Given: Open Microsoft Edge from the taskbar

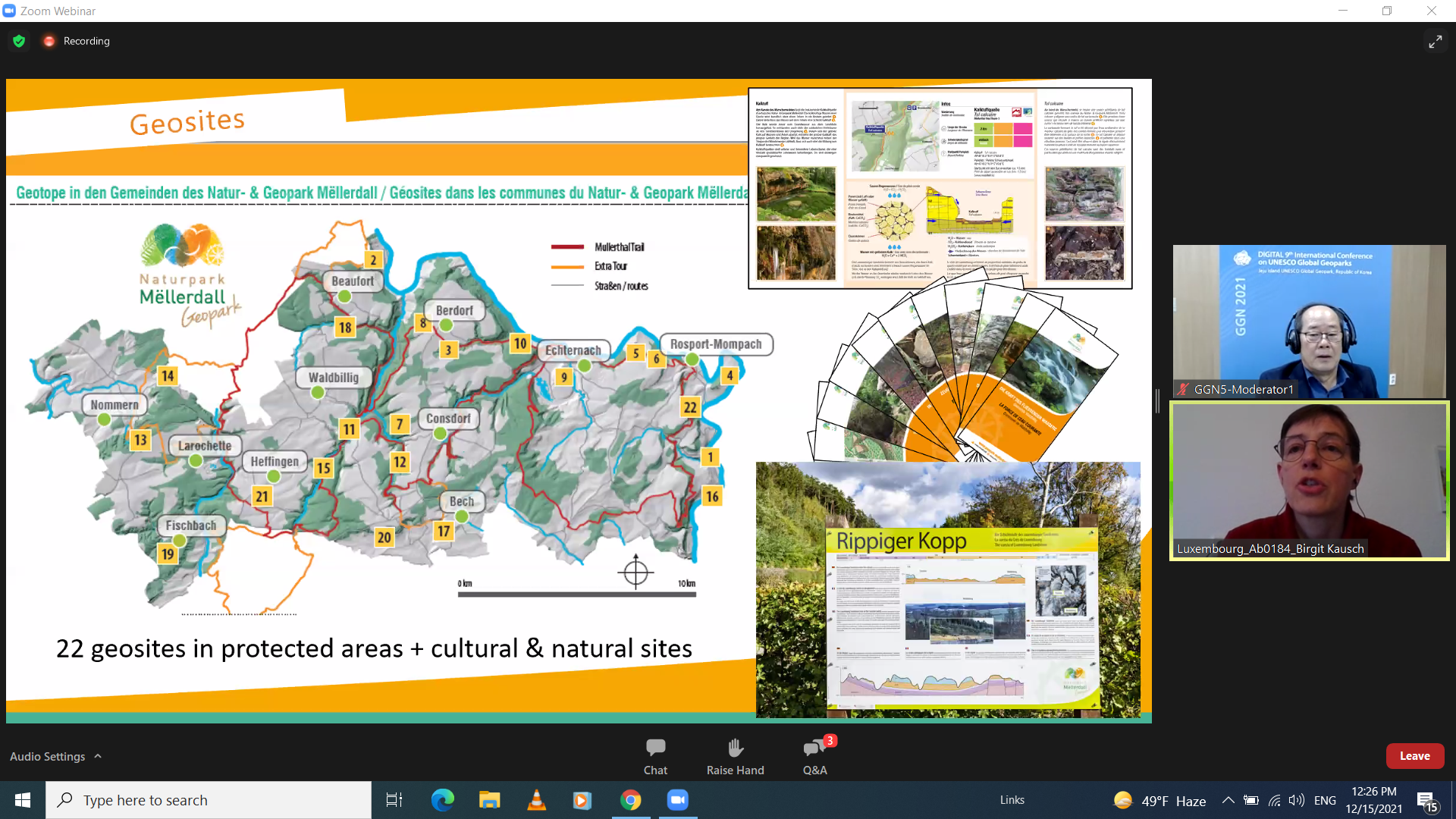Looking at the screenshot, I should tap(442, 800).
